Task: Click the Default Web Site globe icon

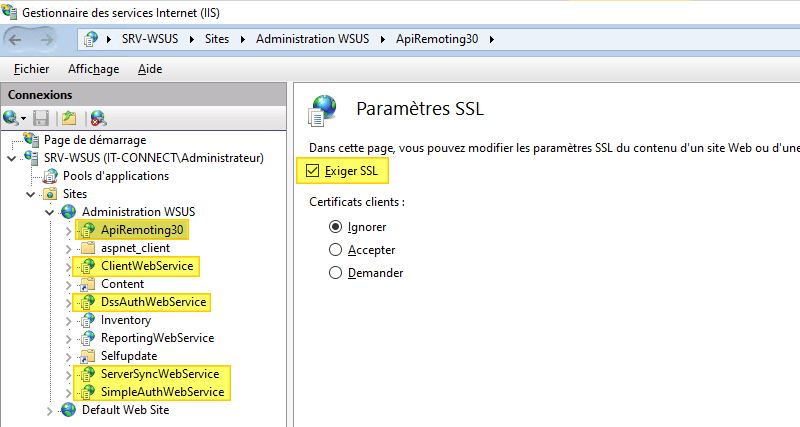Action: 68,409
